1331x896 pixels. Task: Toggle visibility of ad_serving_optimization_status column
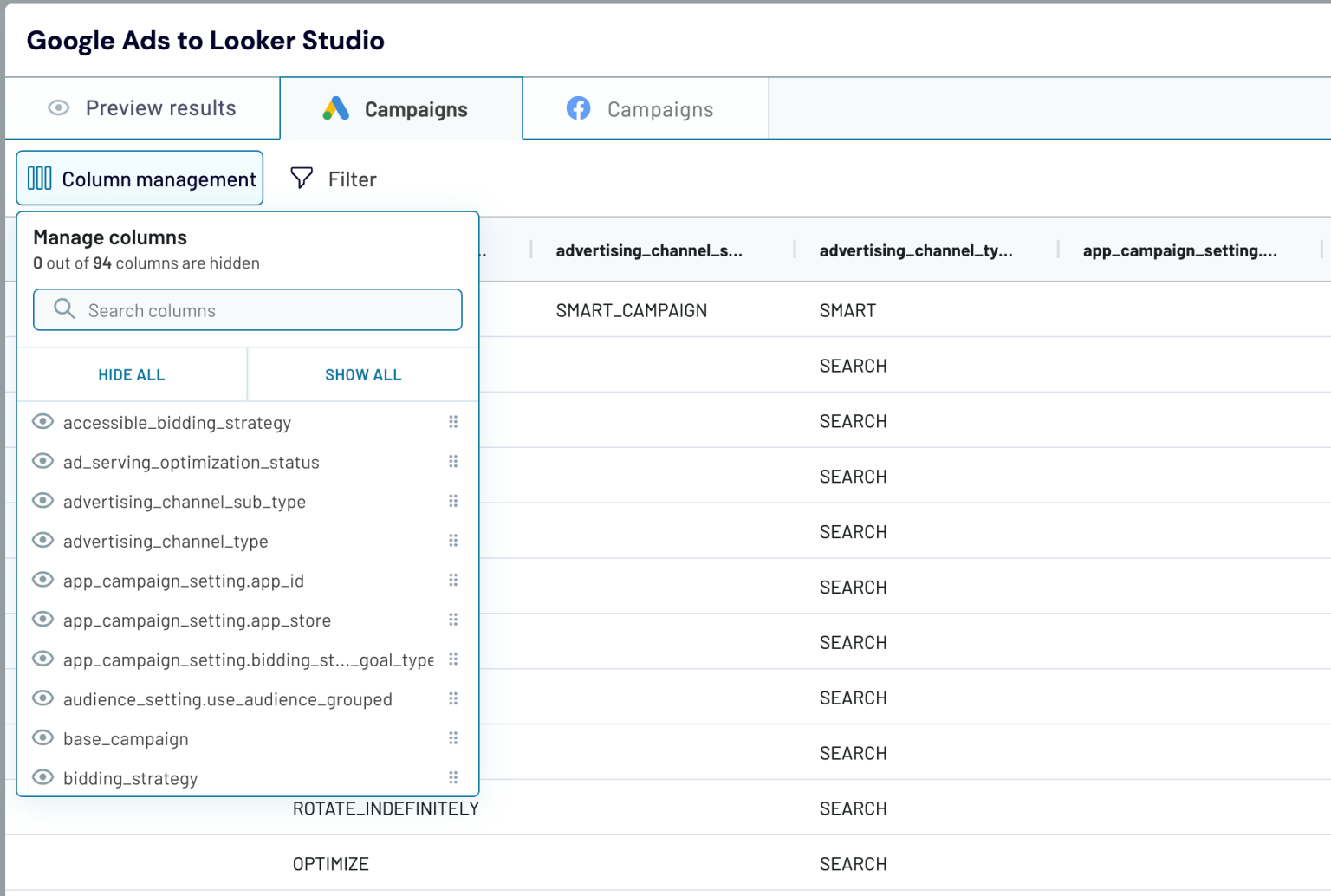click(x=42, y=461)
